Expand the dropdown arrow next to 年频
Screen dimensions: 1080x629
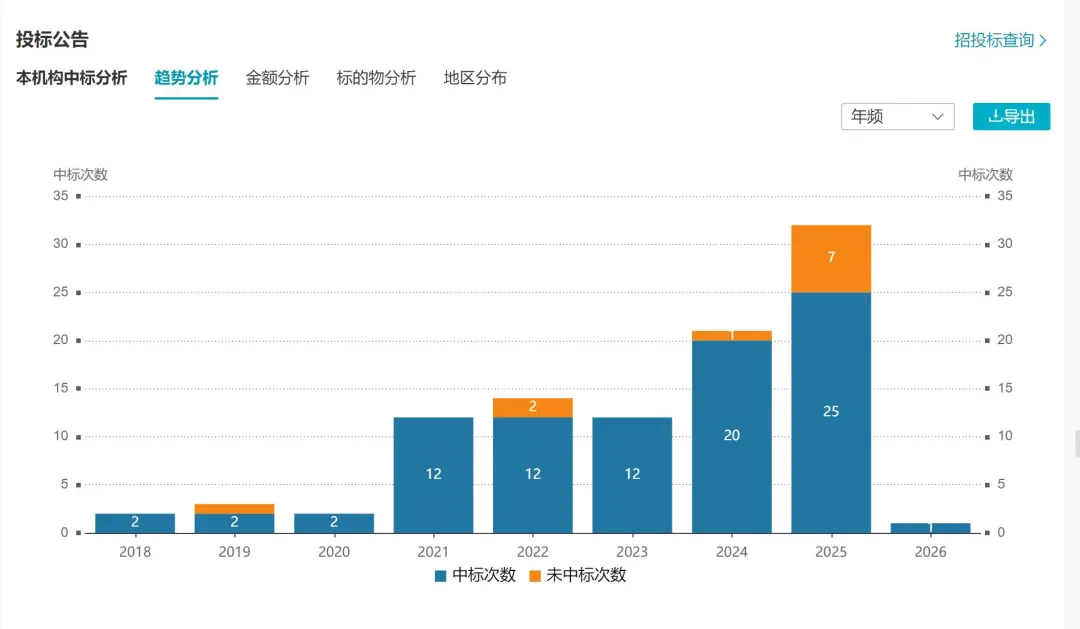(x=937, y=116)
